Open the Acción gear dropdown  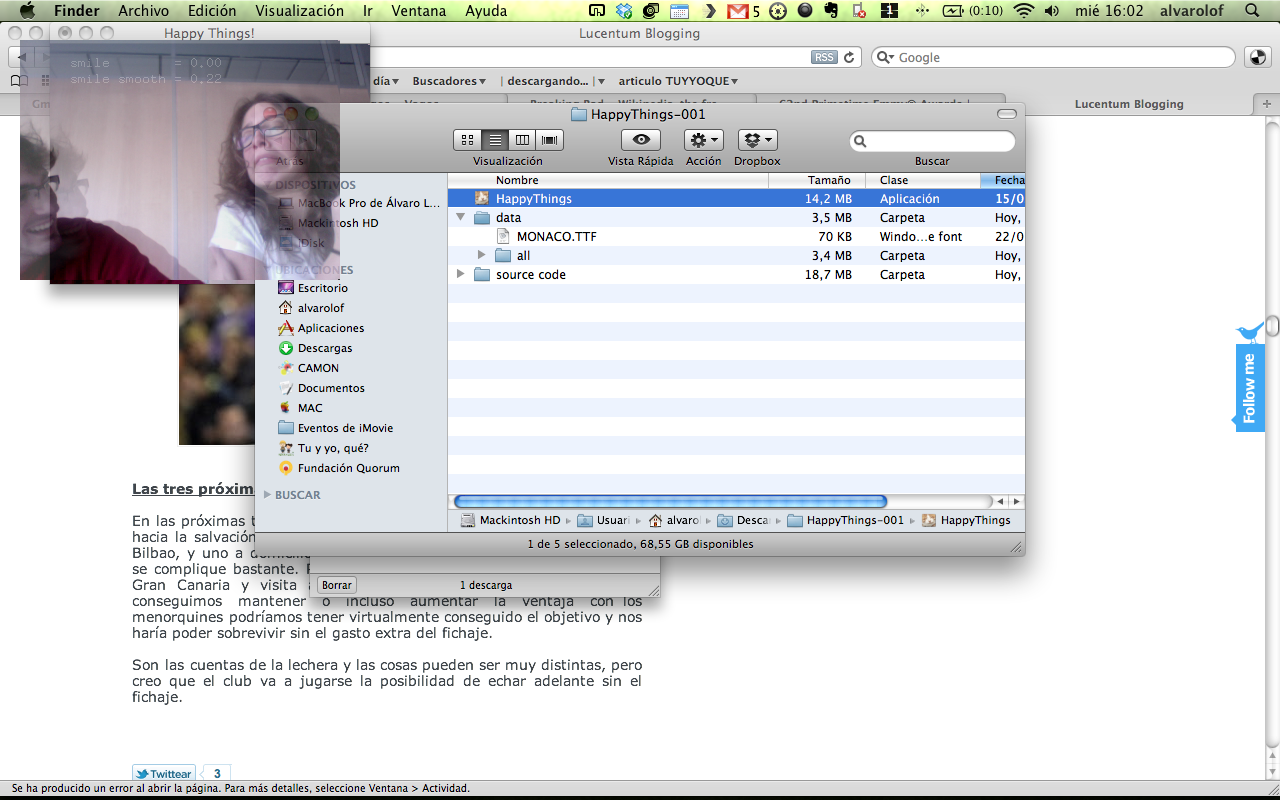coord(703,140)
